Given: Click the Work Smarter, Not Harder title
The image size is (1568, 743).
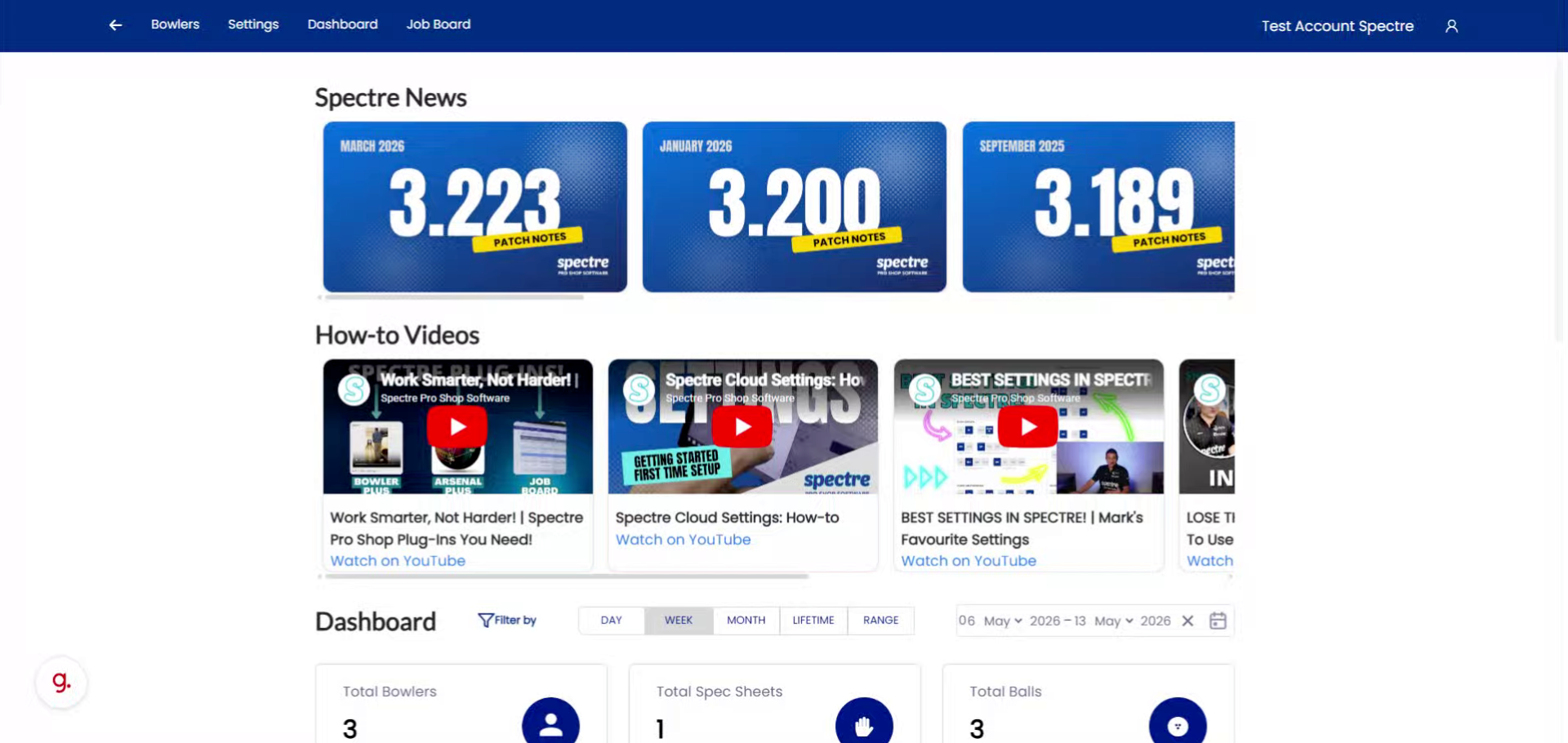Looking at the screenshot, I should pos(457,528).
